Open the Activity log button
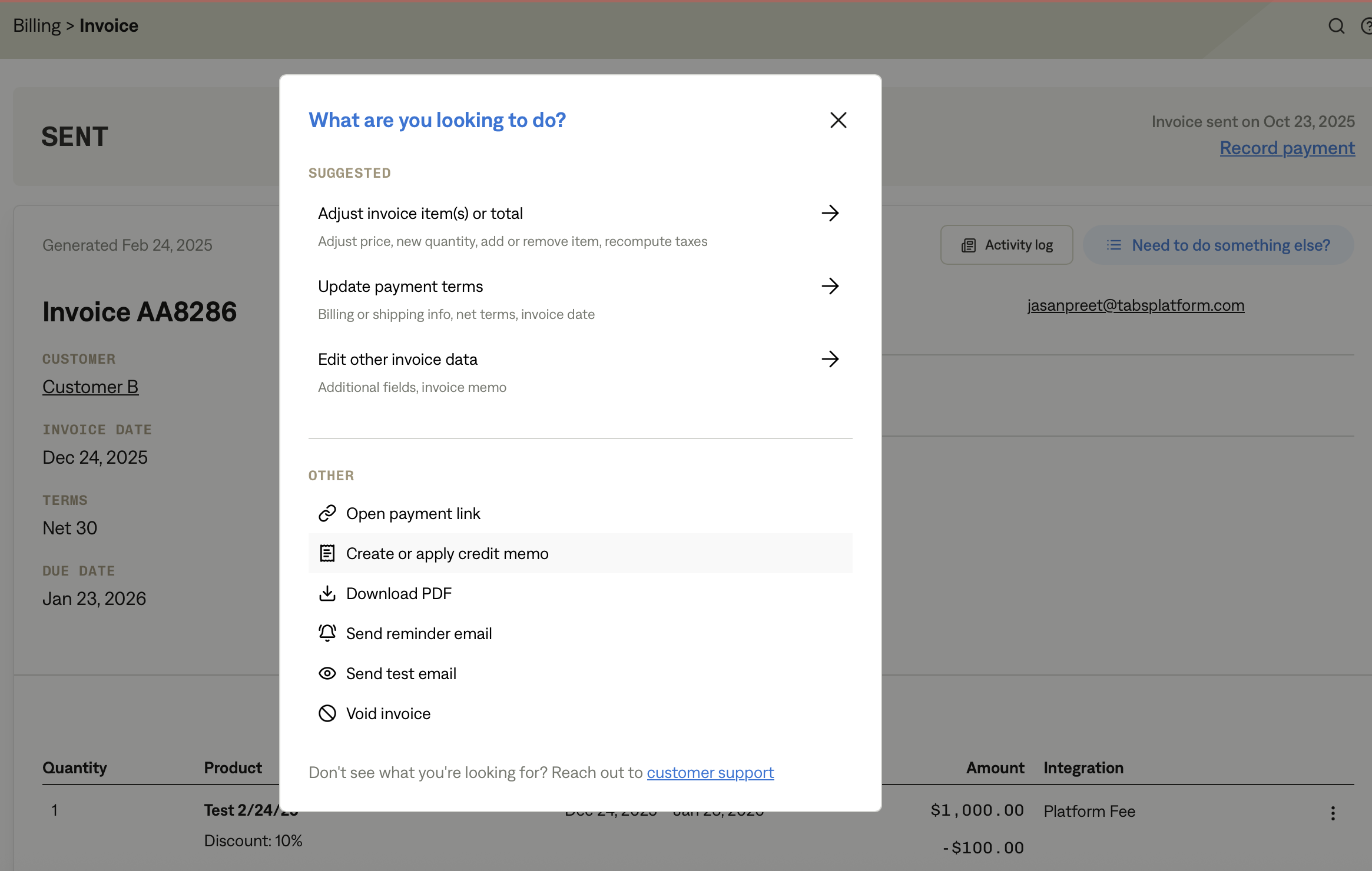Screen dimensions: 1372x871 (1006, 245)
